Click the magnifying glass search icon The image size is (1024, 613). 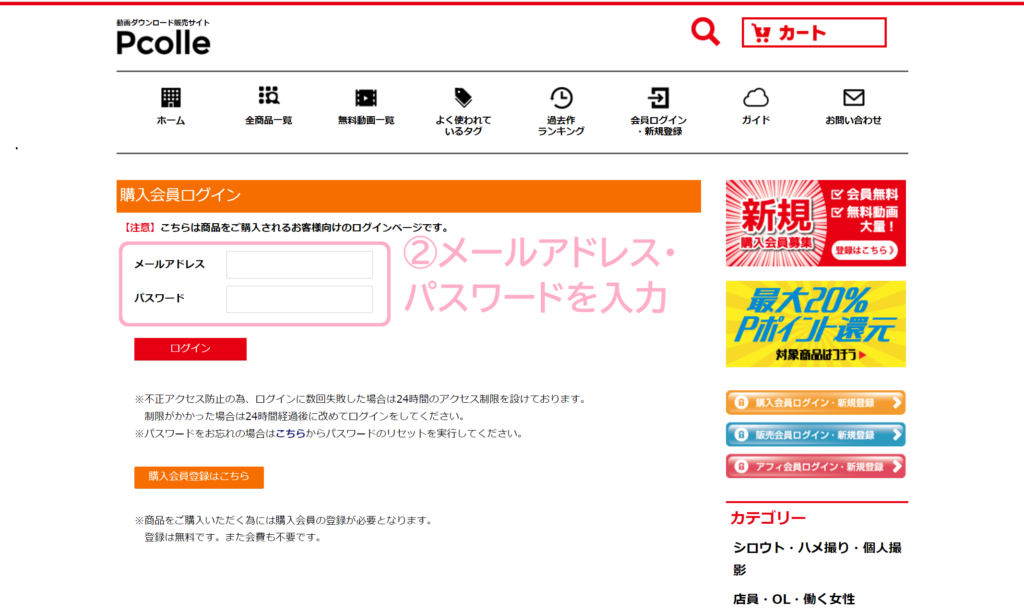[x=705, y=32]
